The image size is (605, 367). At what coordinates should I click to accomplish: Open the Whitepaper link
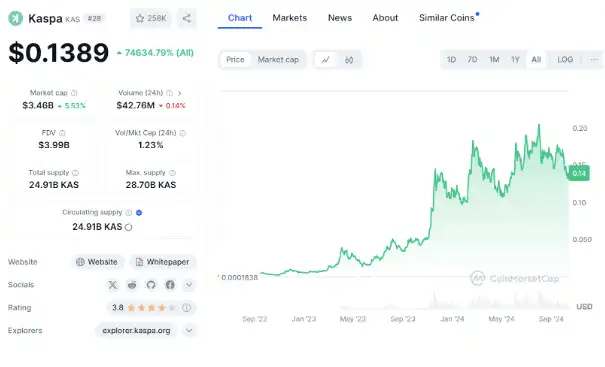(x=163, y=262)
